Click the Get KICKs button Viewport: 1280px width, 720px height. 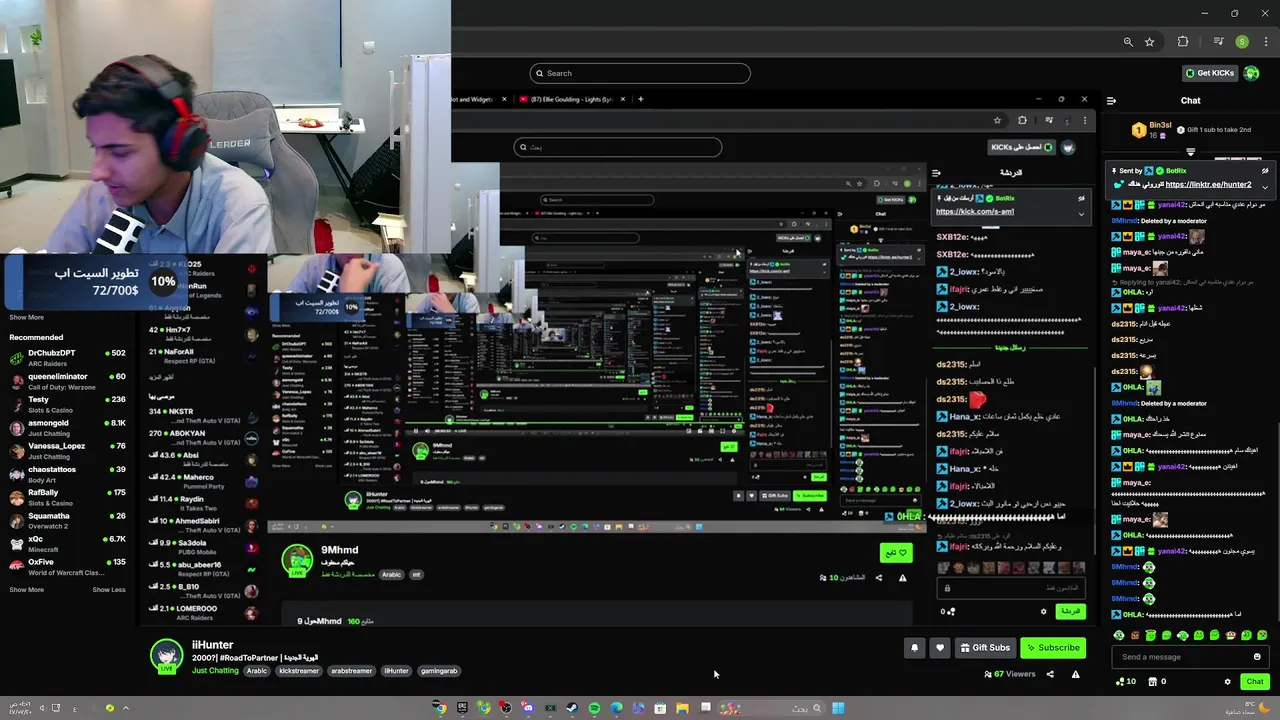[x=1209, y=73]
